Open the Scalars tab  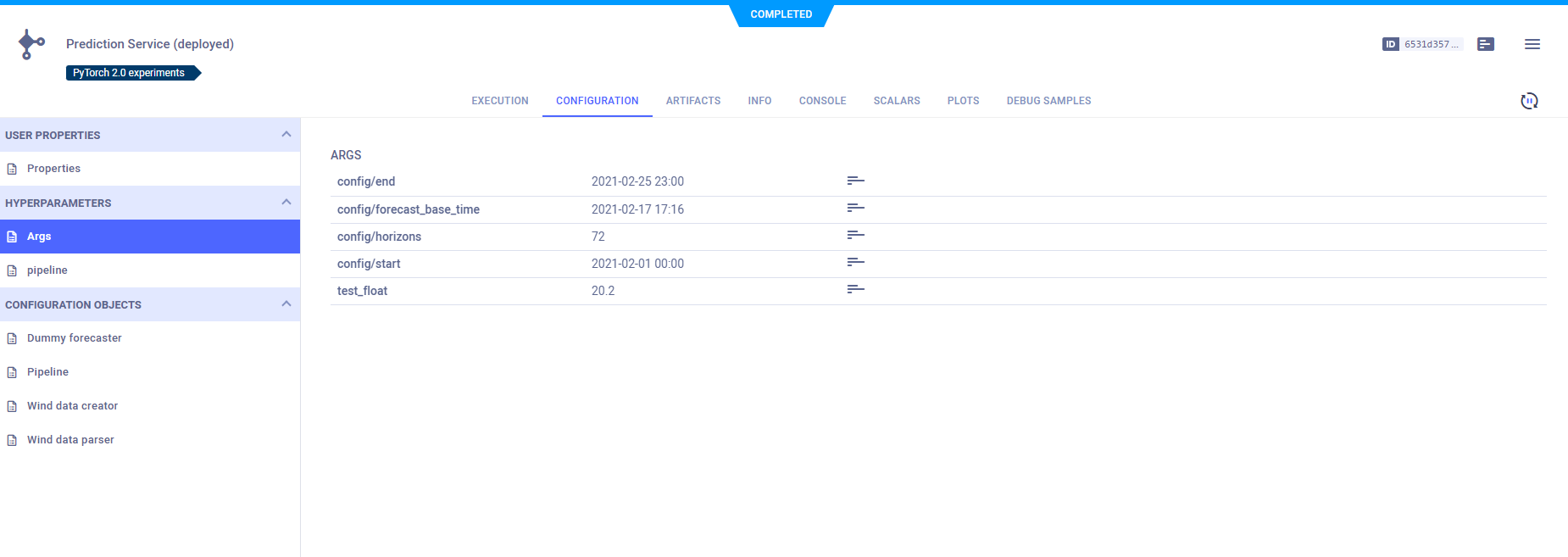(x=896, y=101)
